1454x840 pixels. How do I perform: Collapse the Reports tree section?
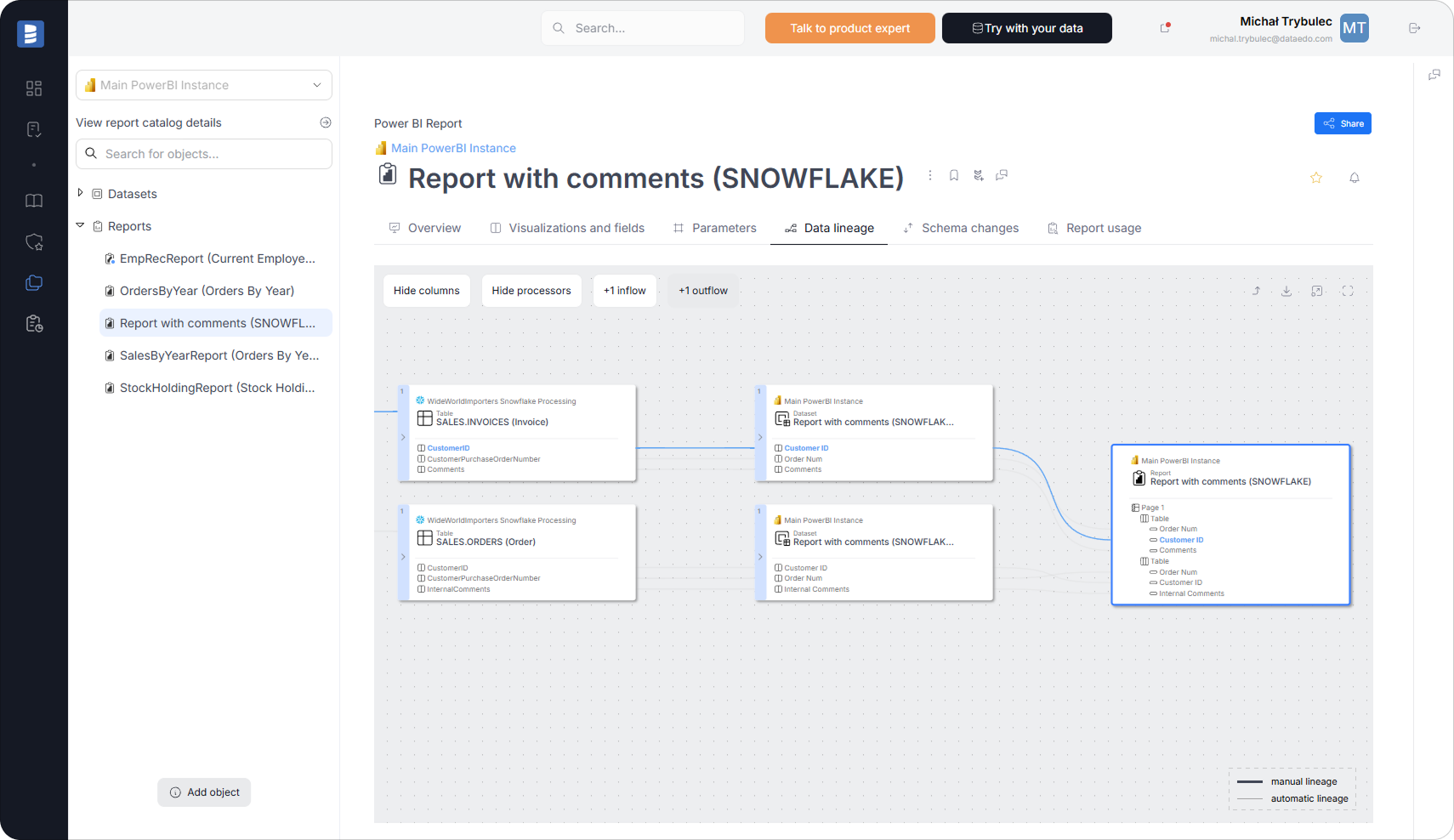coord(80,225)
